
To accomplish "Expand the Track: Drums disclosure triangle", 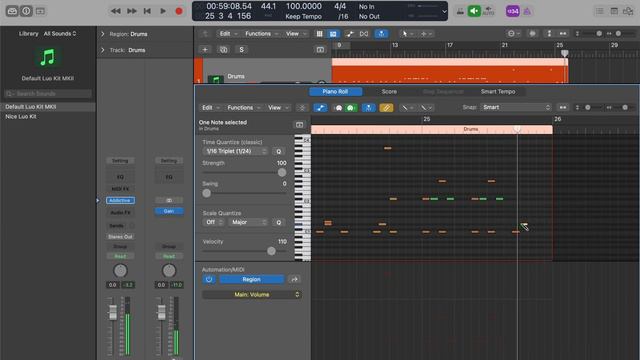I will click(x=102, y=50).
